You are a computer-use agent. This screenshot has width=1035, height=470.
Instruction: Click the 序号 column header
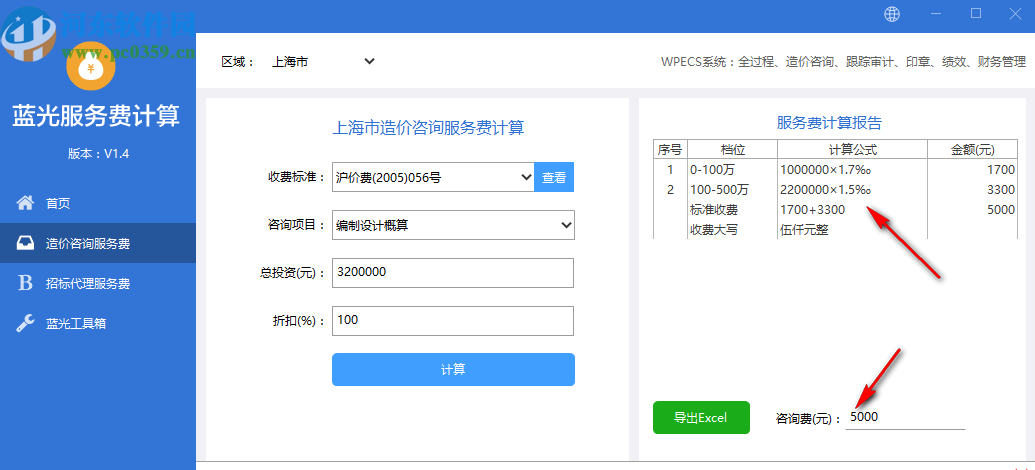coord(670,149)
